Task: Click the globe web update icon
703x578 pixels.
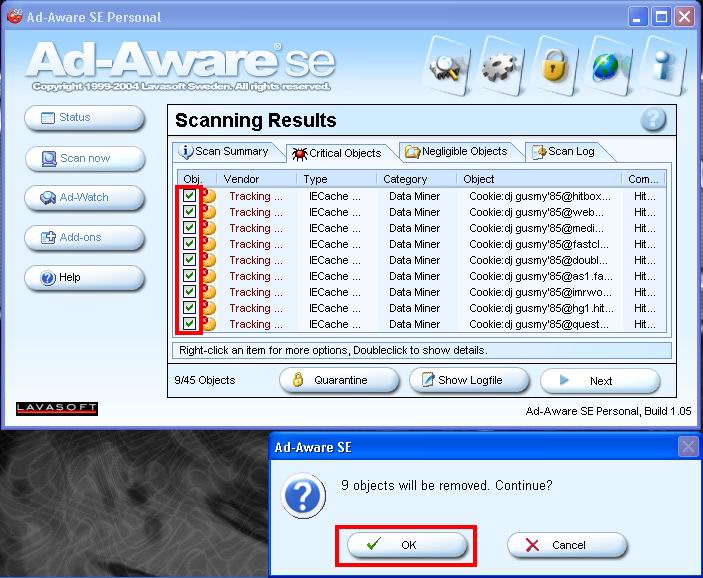Action: pos(608,66)
